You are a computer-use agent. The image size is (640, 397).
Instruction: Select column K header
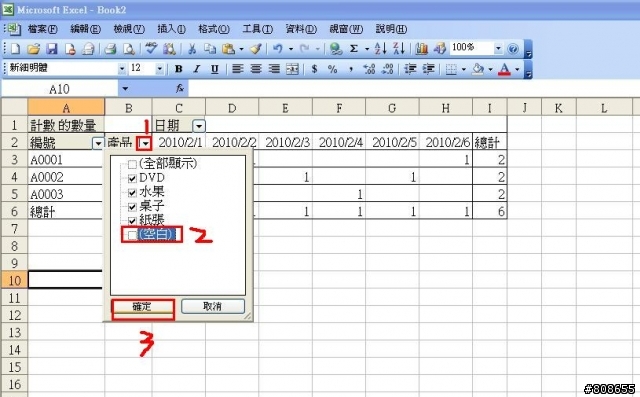[559, 108]
